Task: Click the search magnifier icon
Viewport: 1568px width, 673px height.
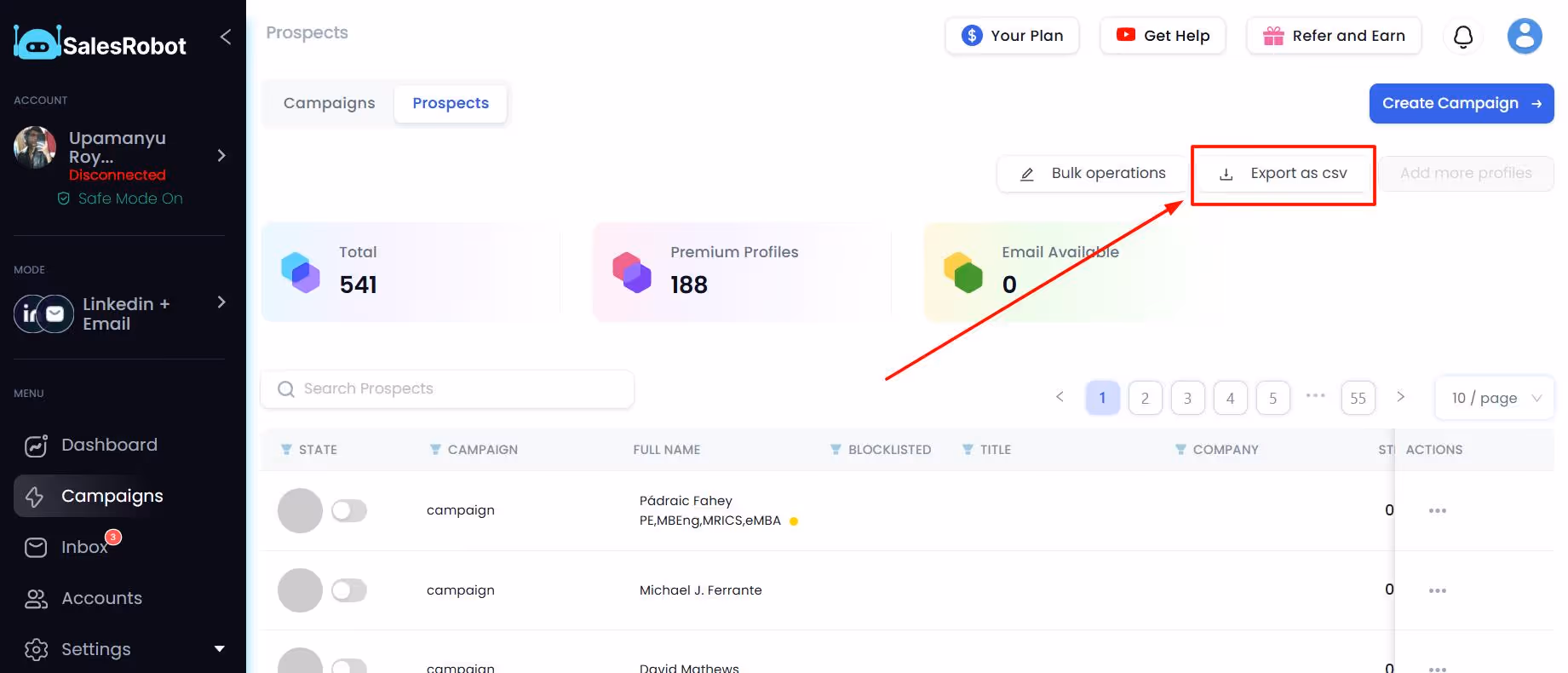Action: (286, 389)
